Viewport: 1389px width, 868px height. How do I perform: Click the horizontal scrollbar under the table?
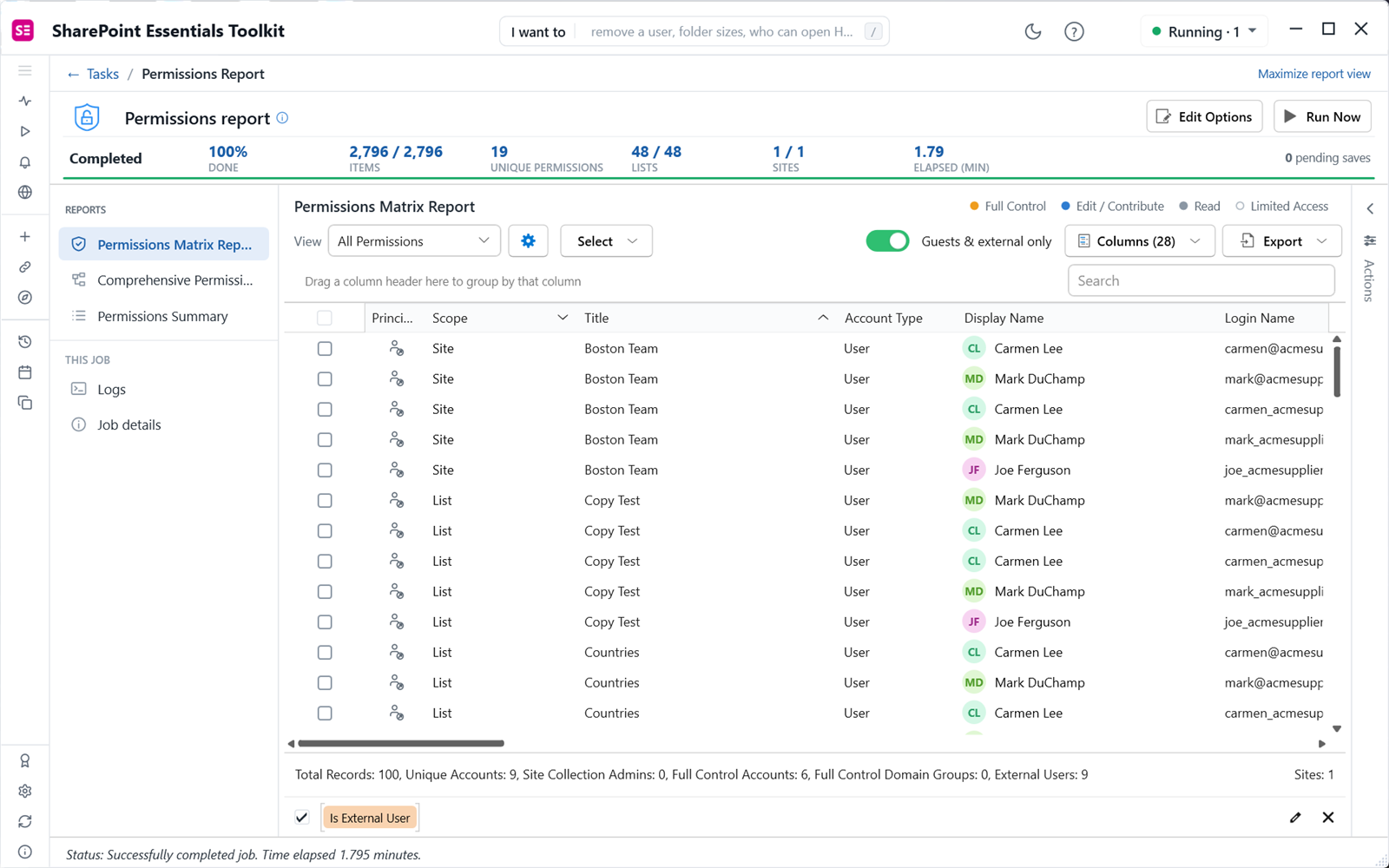click(401, 743)
